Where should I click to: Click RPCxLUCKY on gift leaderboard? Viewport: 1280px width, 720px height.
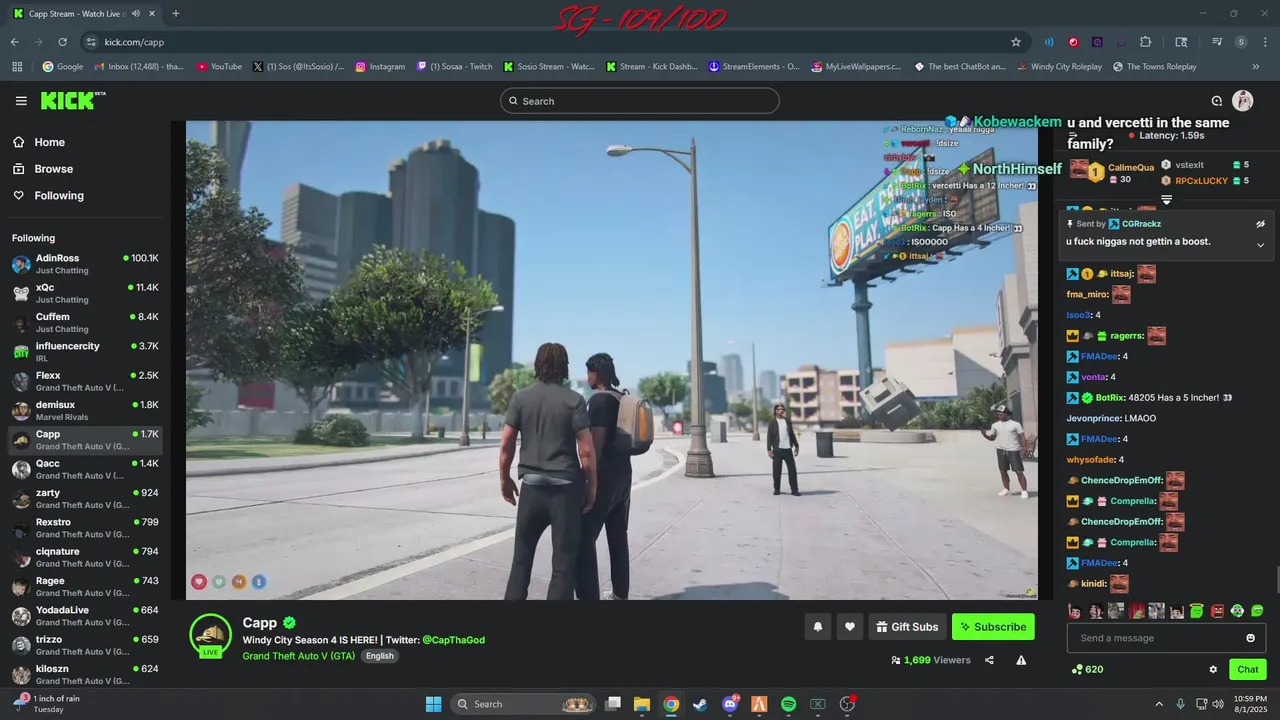[x=1199, y=180]
